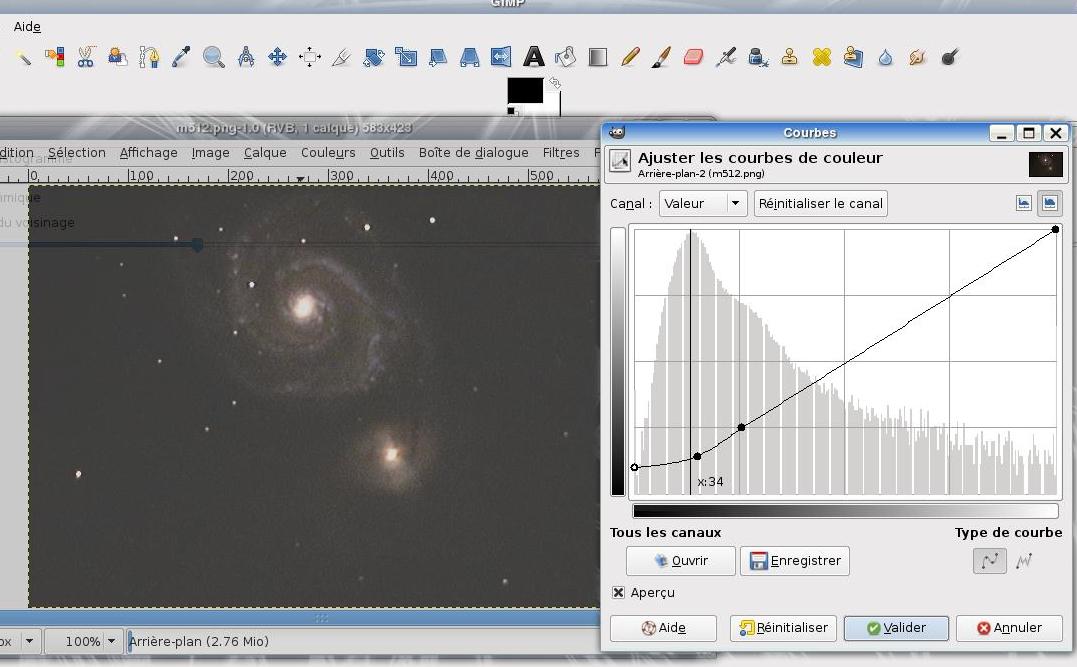1077x667 pixels.
Task: Click the Ouvrir button
Action: tap(681, 561)
